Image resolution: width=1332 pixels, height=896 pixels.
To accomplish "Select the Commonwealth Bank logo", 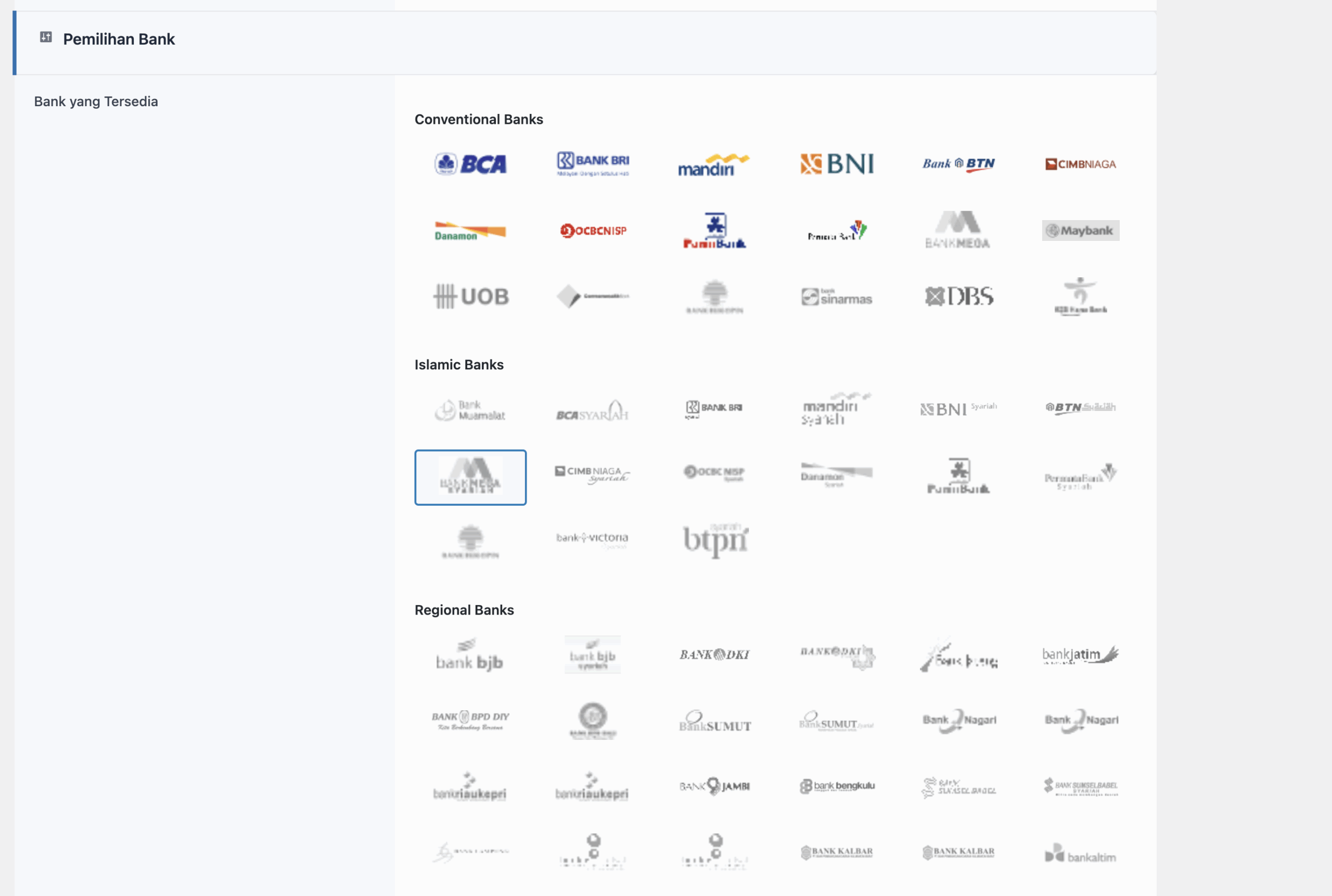I will click(593, 296).
